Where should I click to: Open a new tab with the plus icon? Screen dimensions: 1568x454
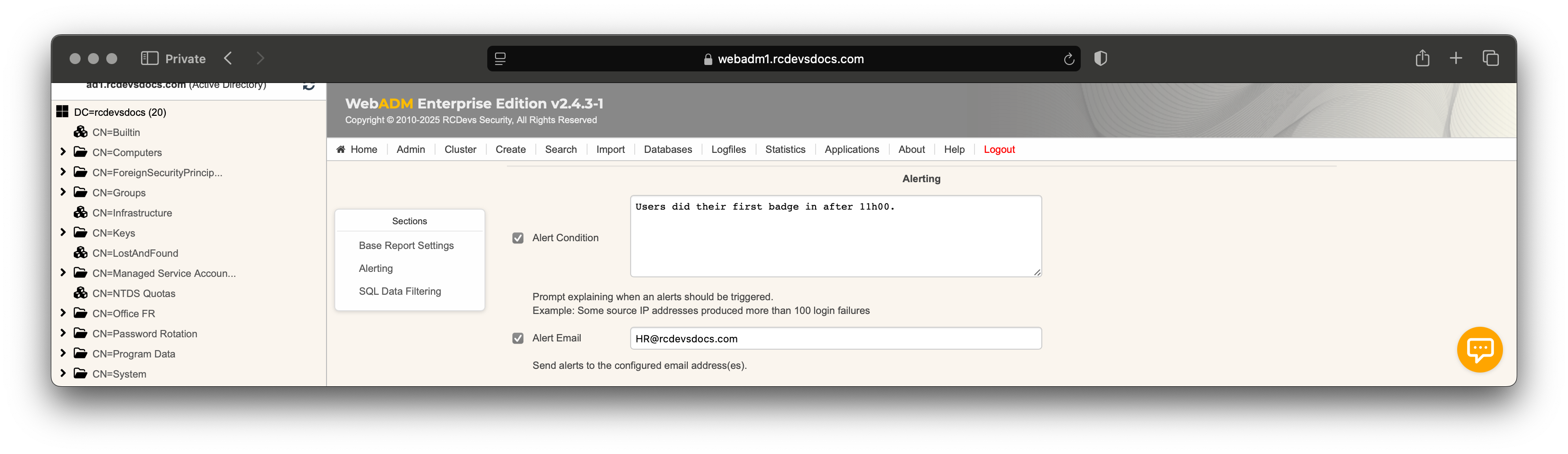click(1456, 59)
